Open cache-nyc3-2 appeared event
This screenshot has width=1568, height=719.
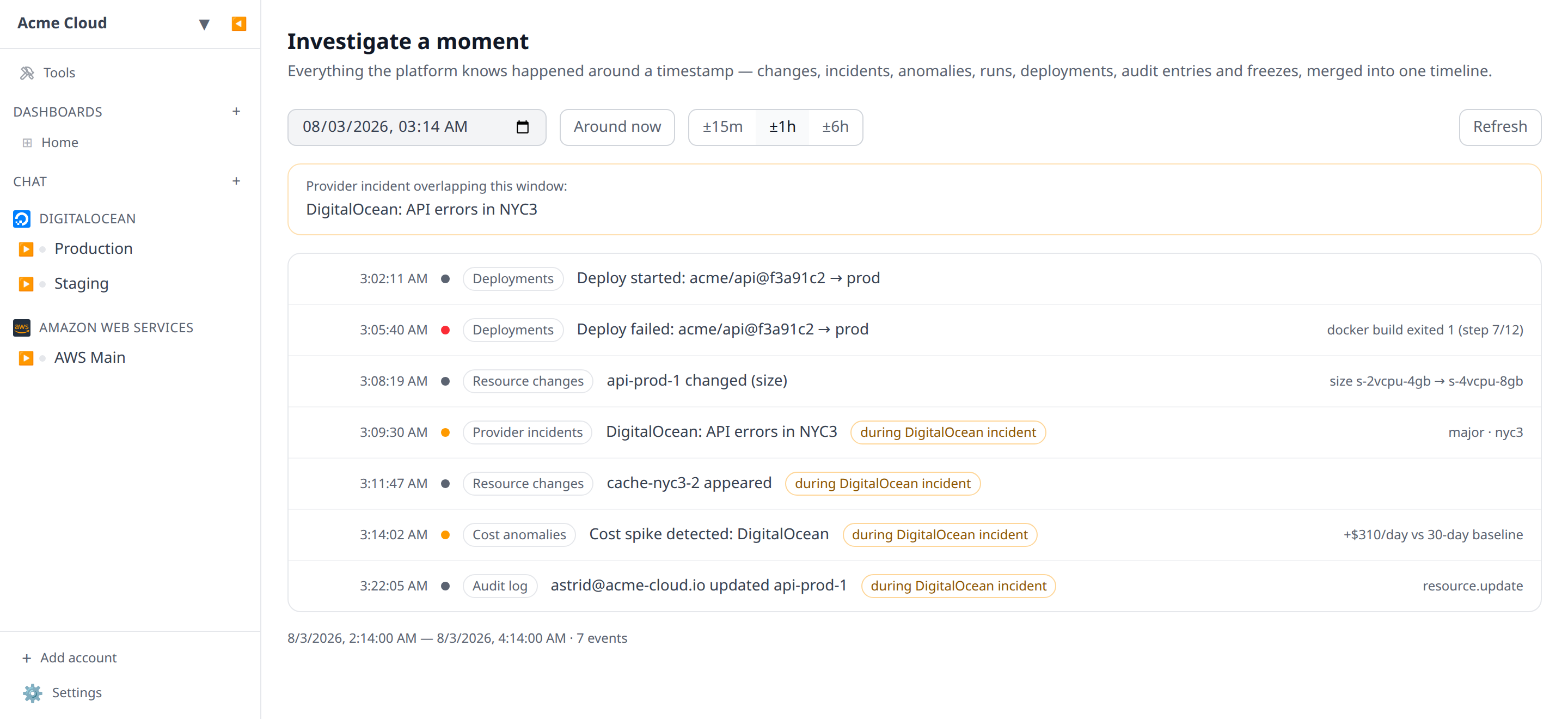pyautogui.click(x=689, y=483)
